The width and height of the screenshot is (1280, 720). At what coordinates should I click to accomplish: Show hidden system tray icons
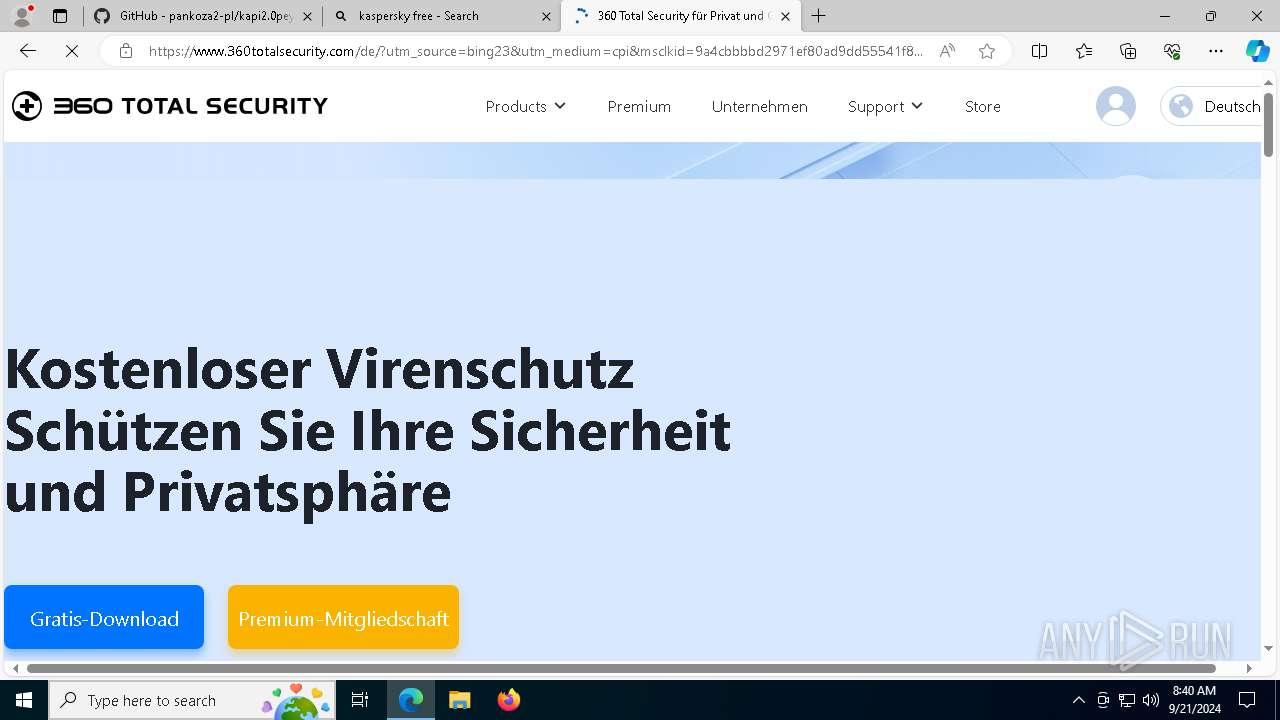pos(1078,700)
